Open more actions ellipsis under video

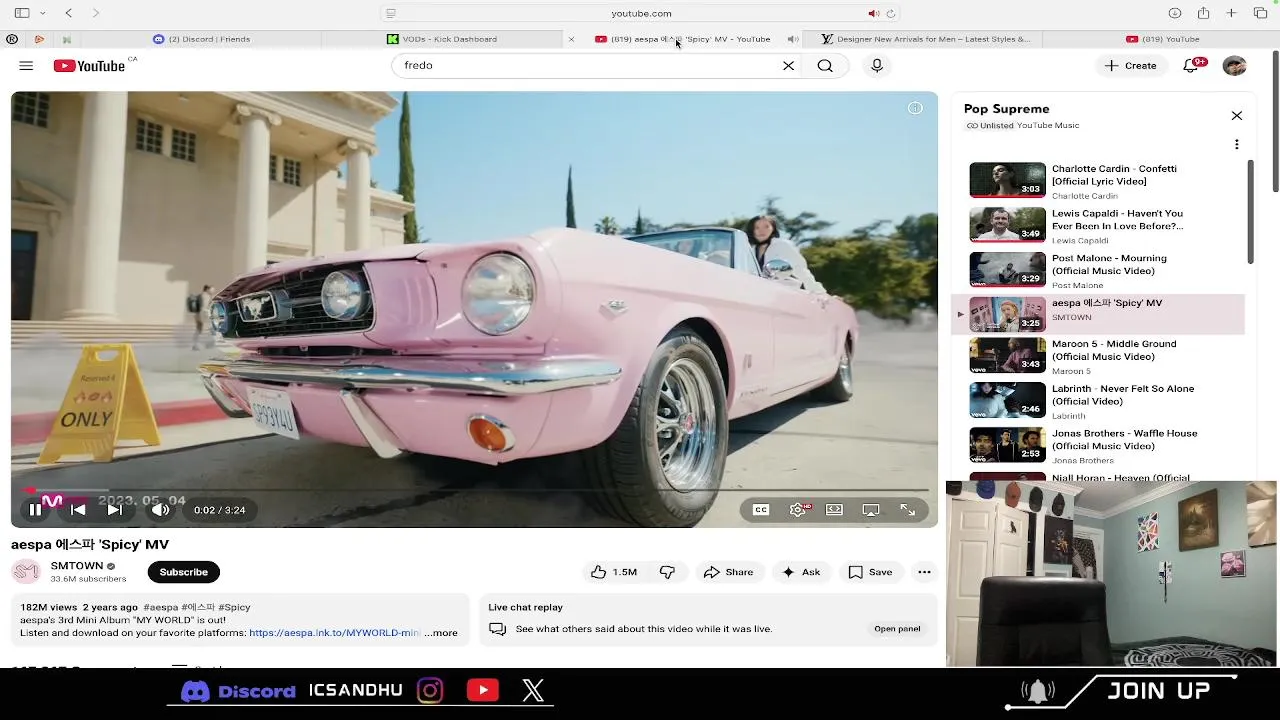point(924,572)
